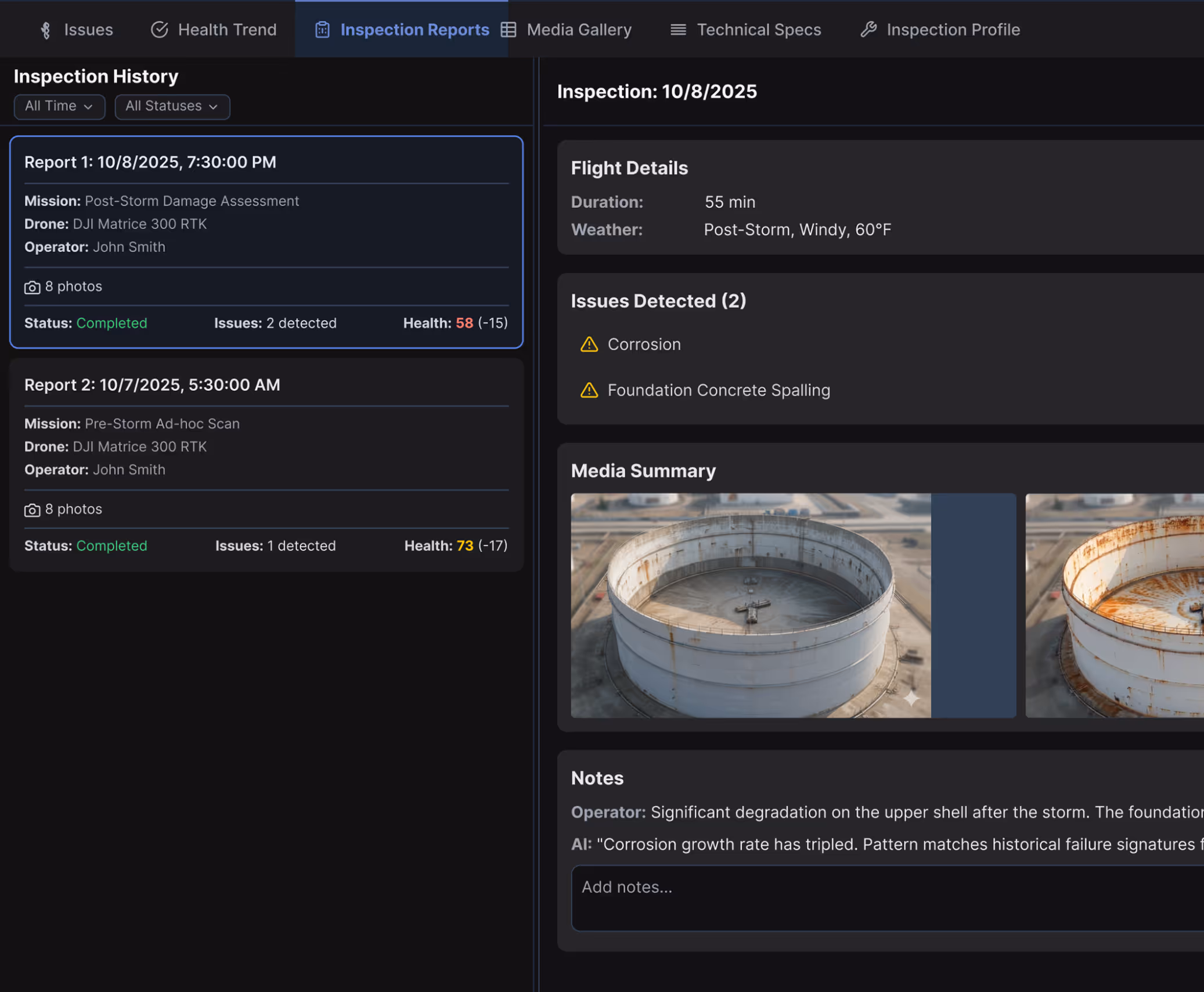Viewport: 1204px width, 992px height.
Task: Click the 'Inspection: 10/8/2025' heading
Action: pos(657,91)
